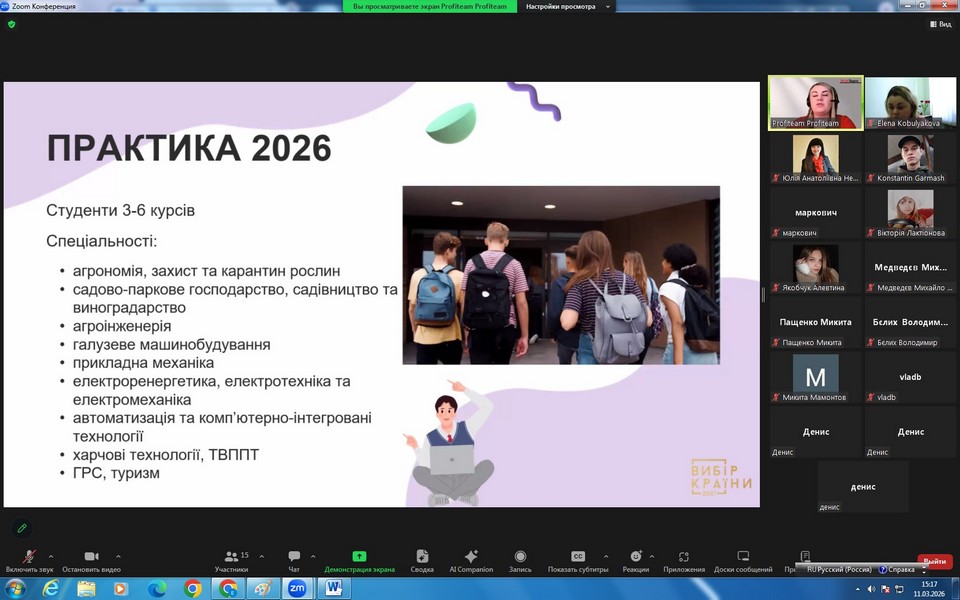Viewport: 960px width, 600px height.
Task: Expand audio options arrow next to microphone
Action: [x=51, y=556]
